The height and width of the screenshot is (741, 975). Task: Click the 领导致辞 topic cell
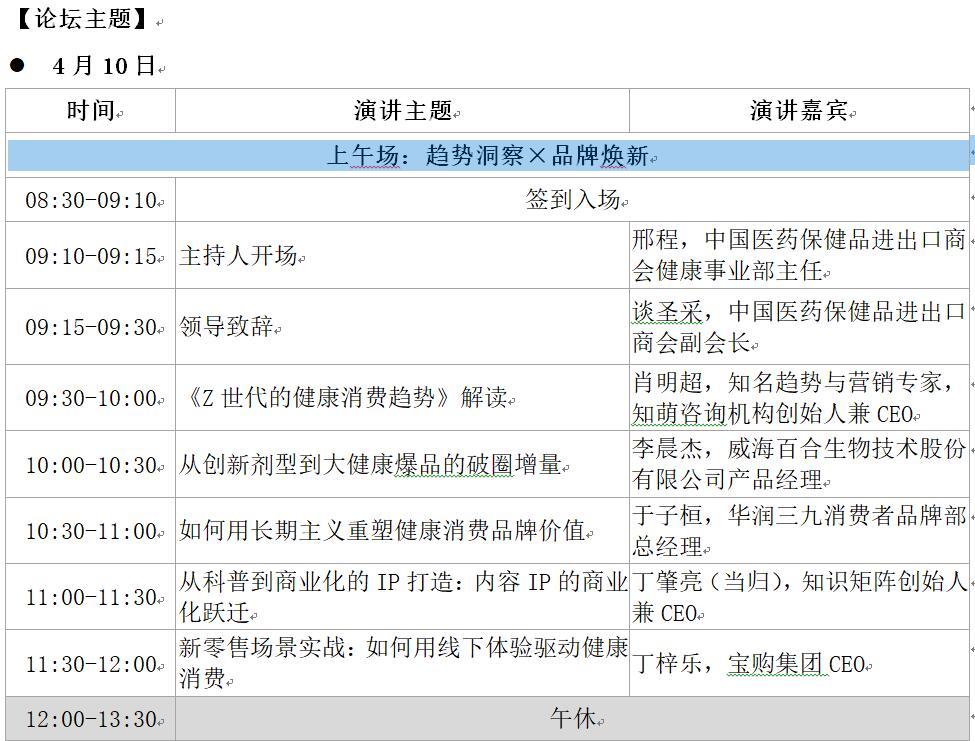(226, 328)
